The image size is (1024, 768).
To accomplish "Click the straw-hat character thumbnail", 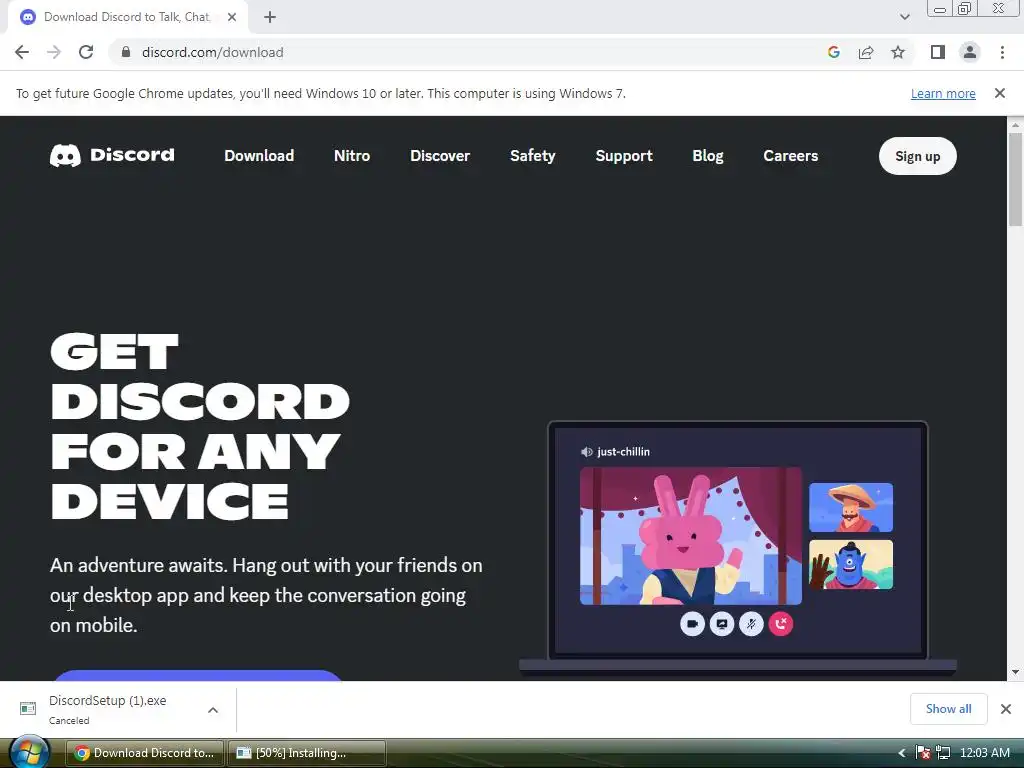I will coord(851,507).
